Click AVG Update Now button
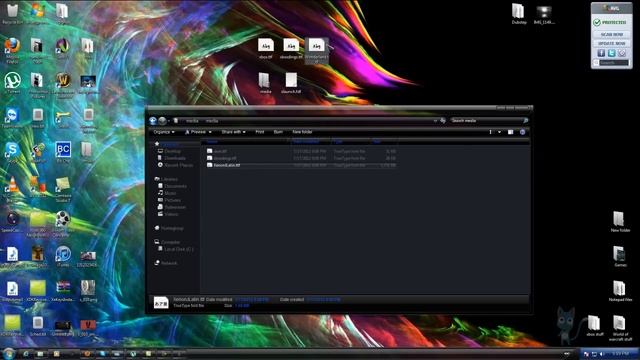The height and width of the screenshot is (360, 640). [611, 43]
